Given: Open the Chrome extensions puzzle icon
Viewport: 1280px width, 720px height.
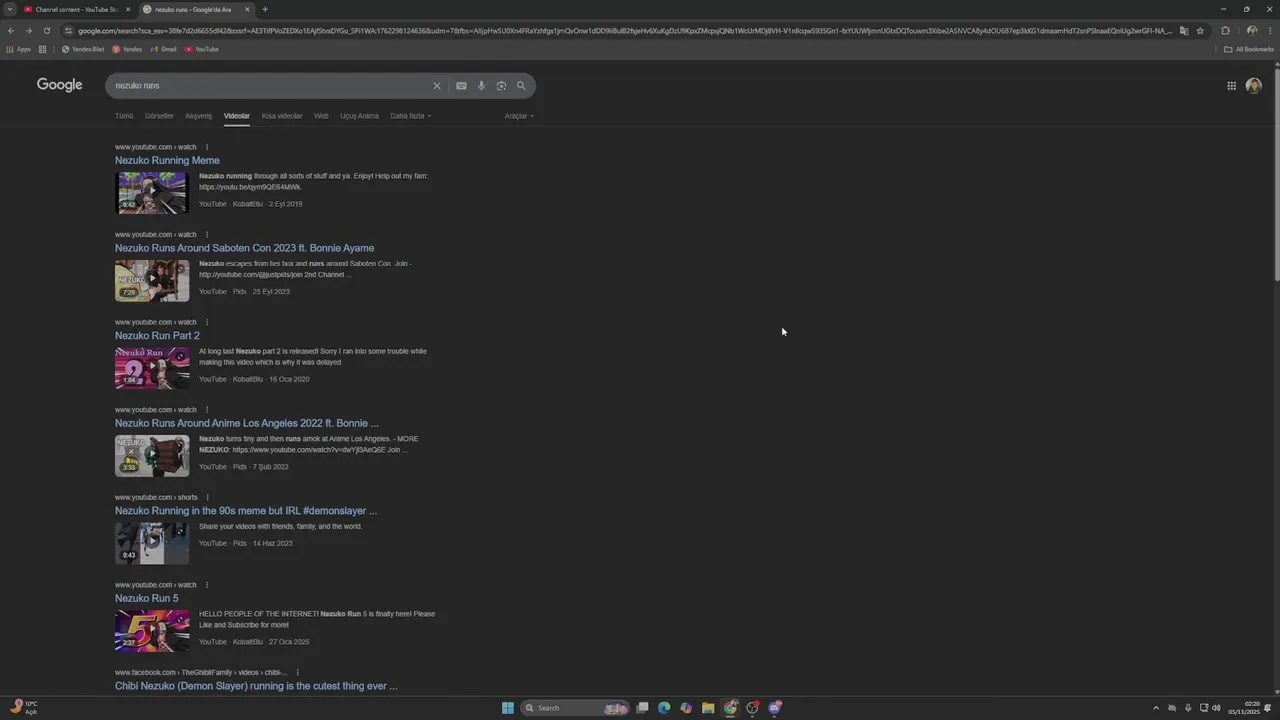Looking at the screenshot, I should pos(1225,31).
